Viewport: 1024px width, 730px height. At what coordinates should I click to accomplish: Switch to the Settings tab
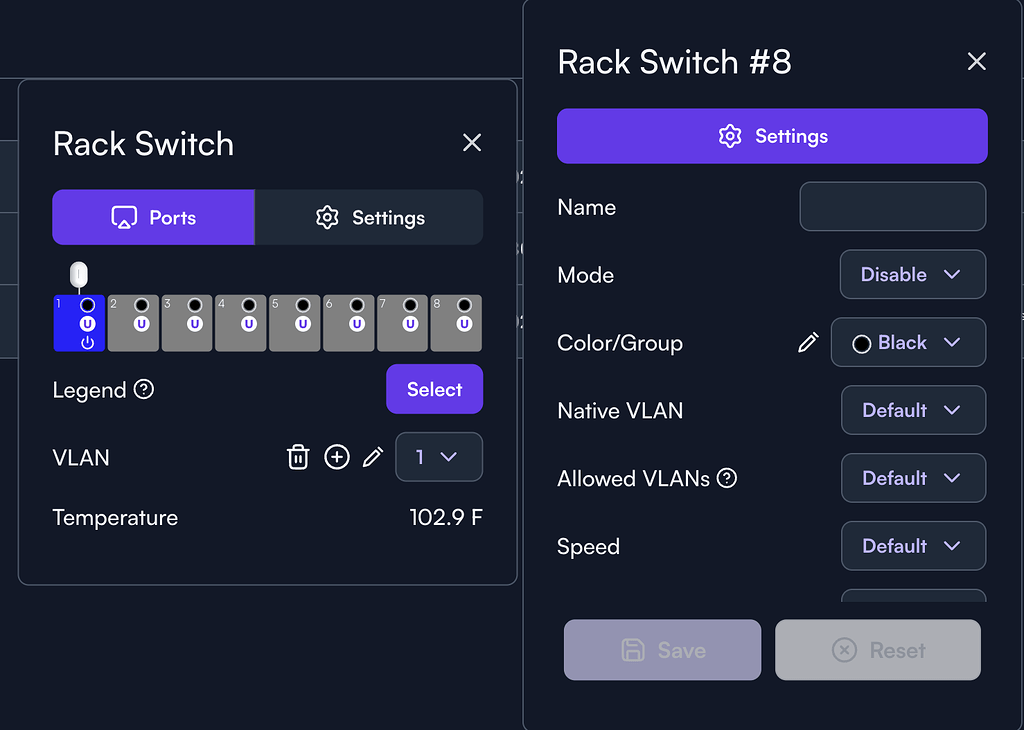coord(369,217)
